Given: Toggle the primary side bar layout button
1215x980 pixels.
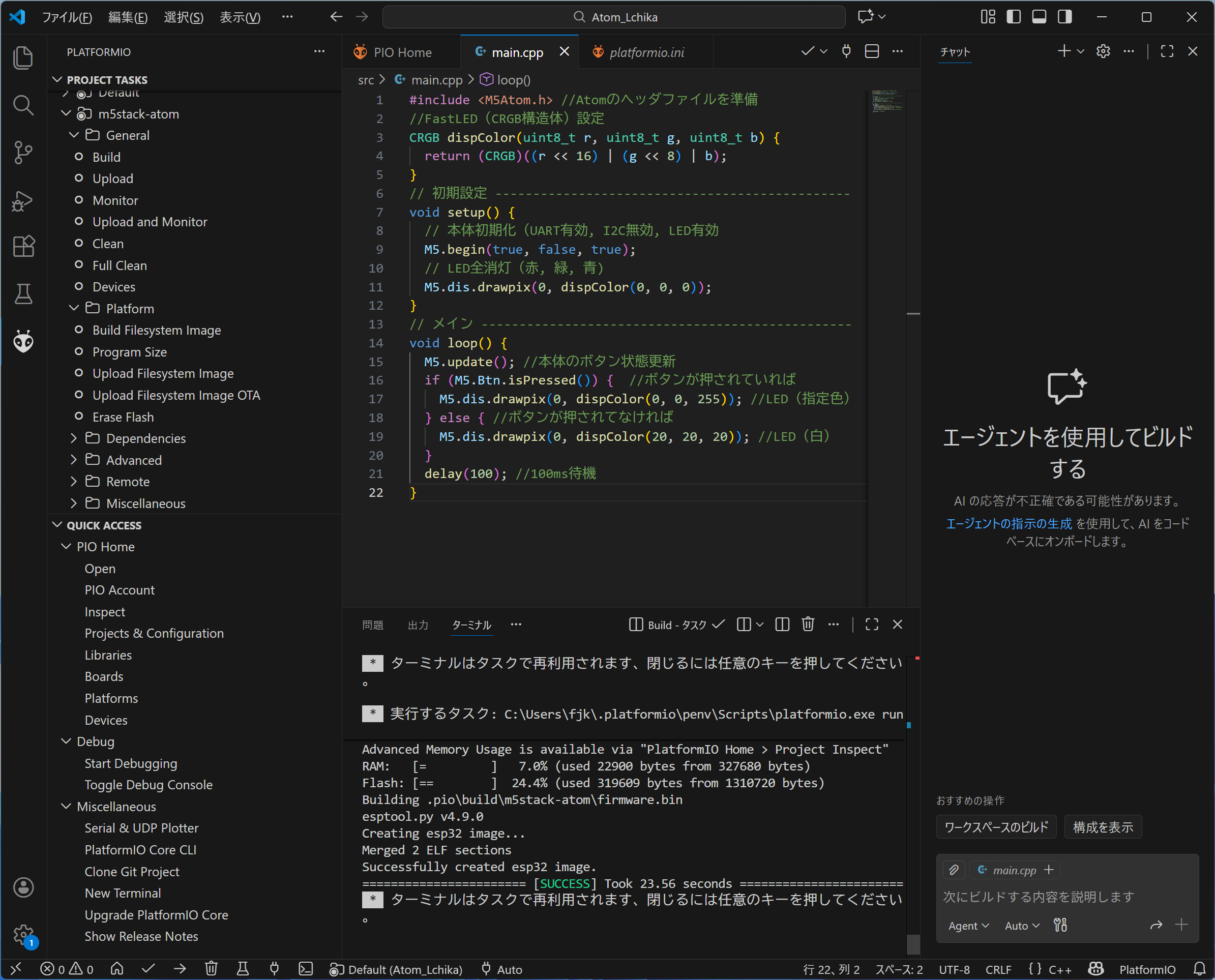Looking at the screenshot, I should (1014, 17).
